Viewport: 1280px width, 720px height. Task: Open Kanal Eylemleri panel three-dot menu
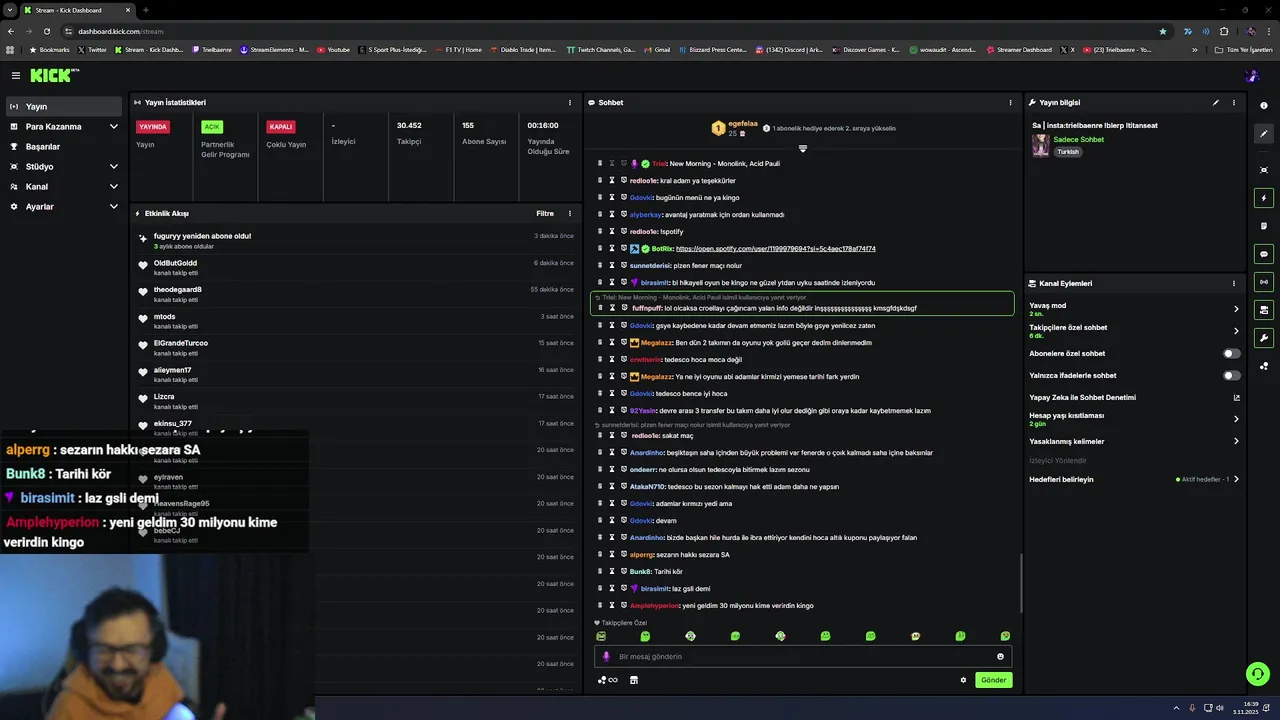pyautogui.click(x=1233, y=283)
